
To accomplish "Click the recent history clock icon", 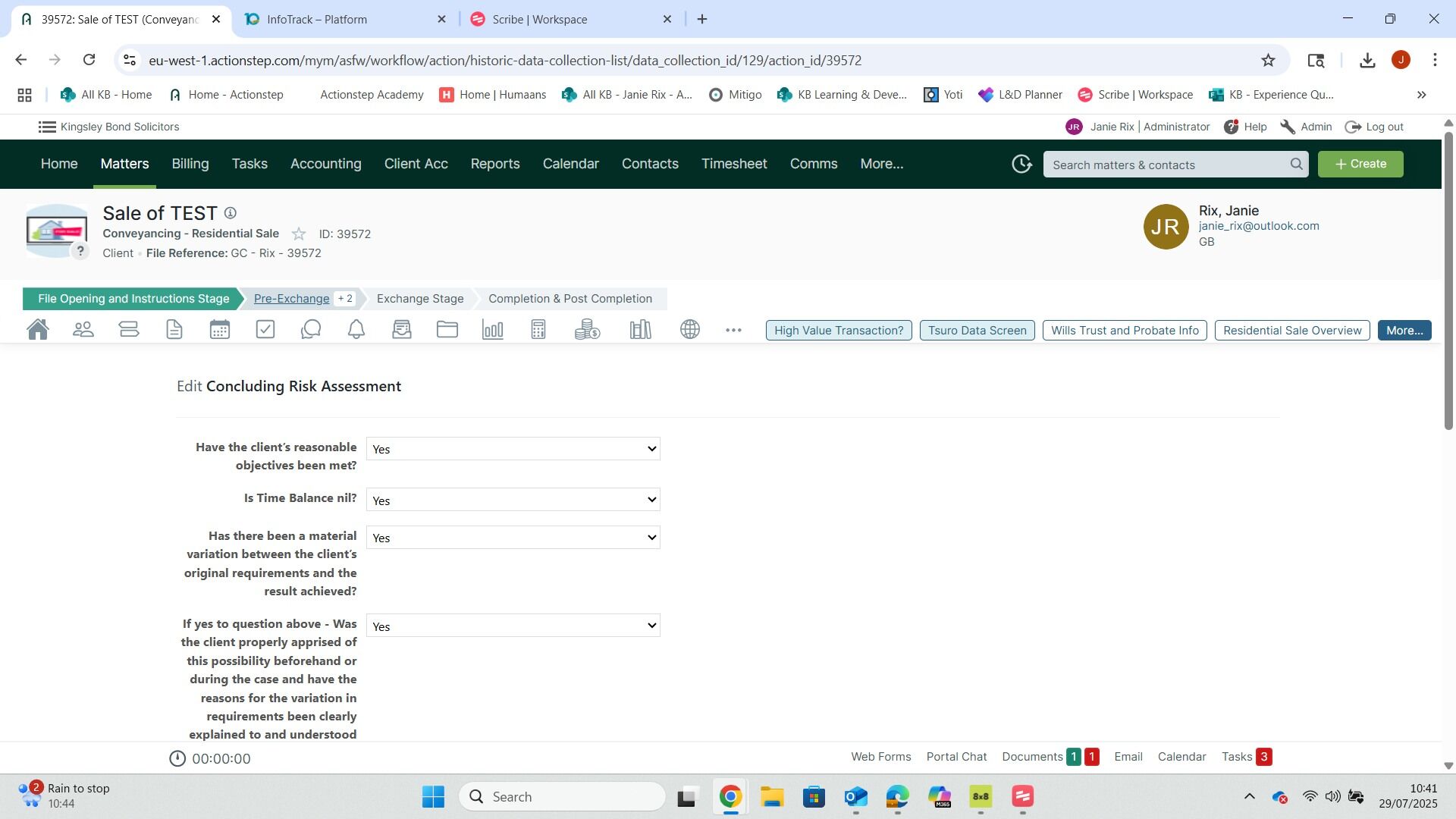I will pos(1021,165).
